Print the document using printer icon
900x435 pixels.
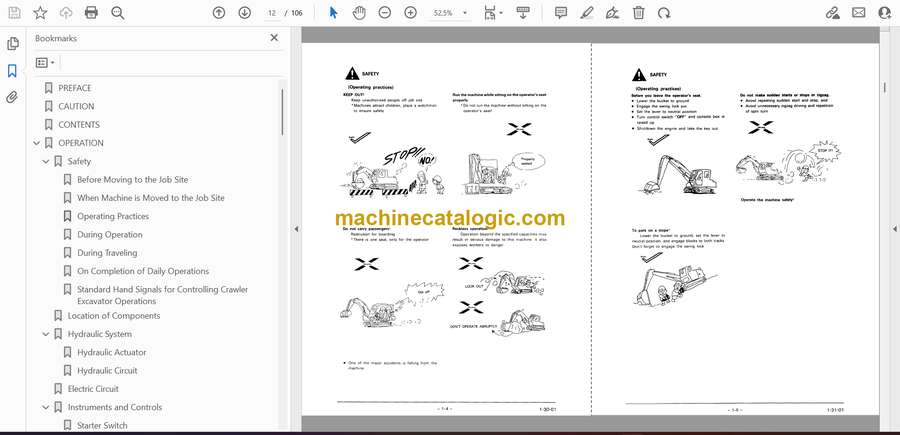(91, 13)
